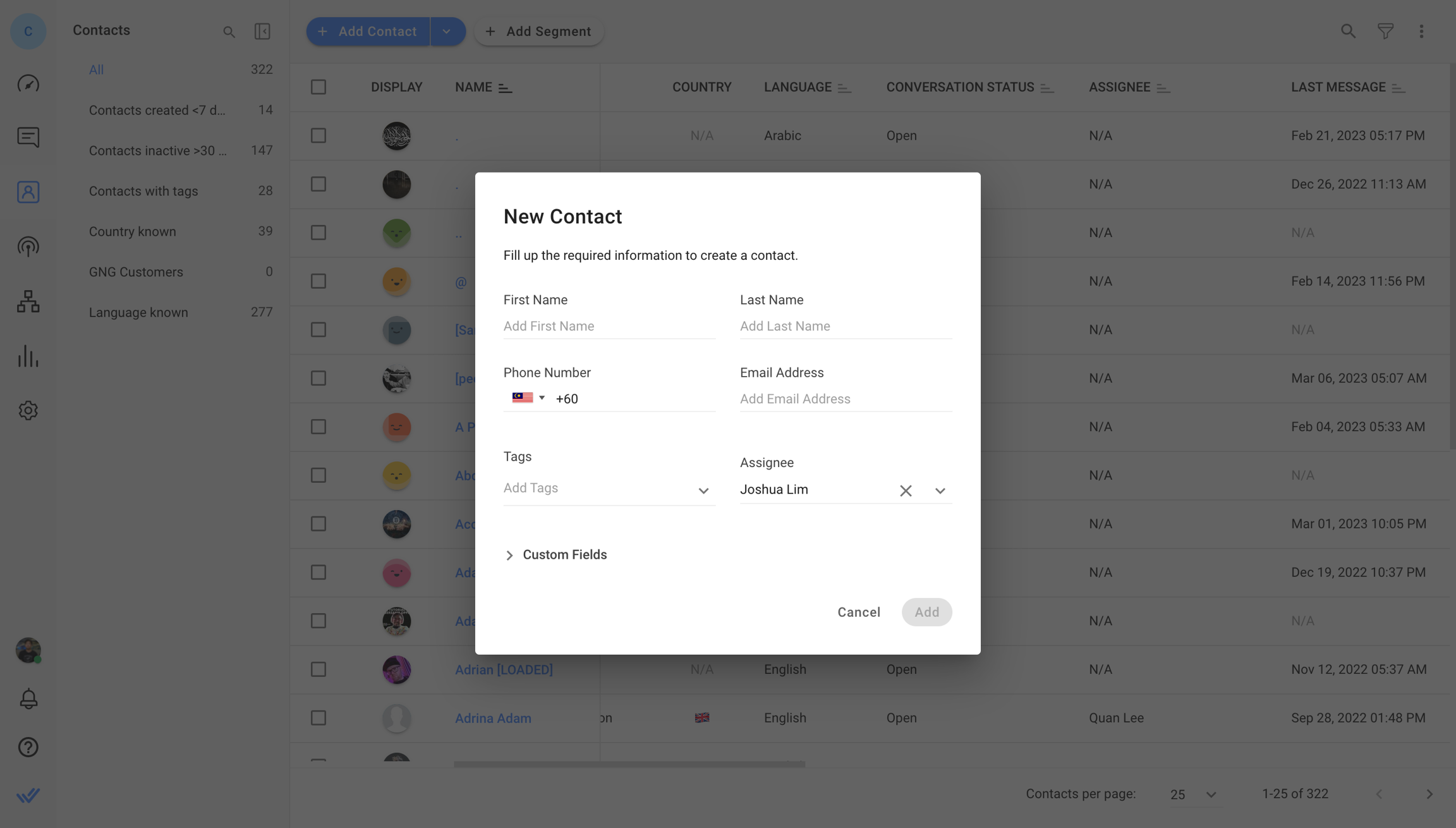
Task: Click the Add First Name input field
Action: pyautogui.click(x=609, y=326)
